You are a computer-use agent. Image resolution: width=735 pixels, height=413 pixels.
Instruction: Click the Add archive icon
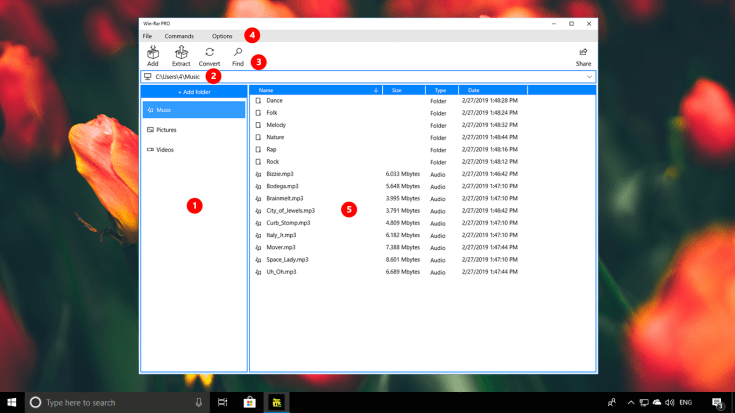pos(152,53)
